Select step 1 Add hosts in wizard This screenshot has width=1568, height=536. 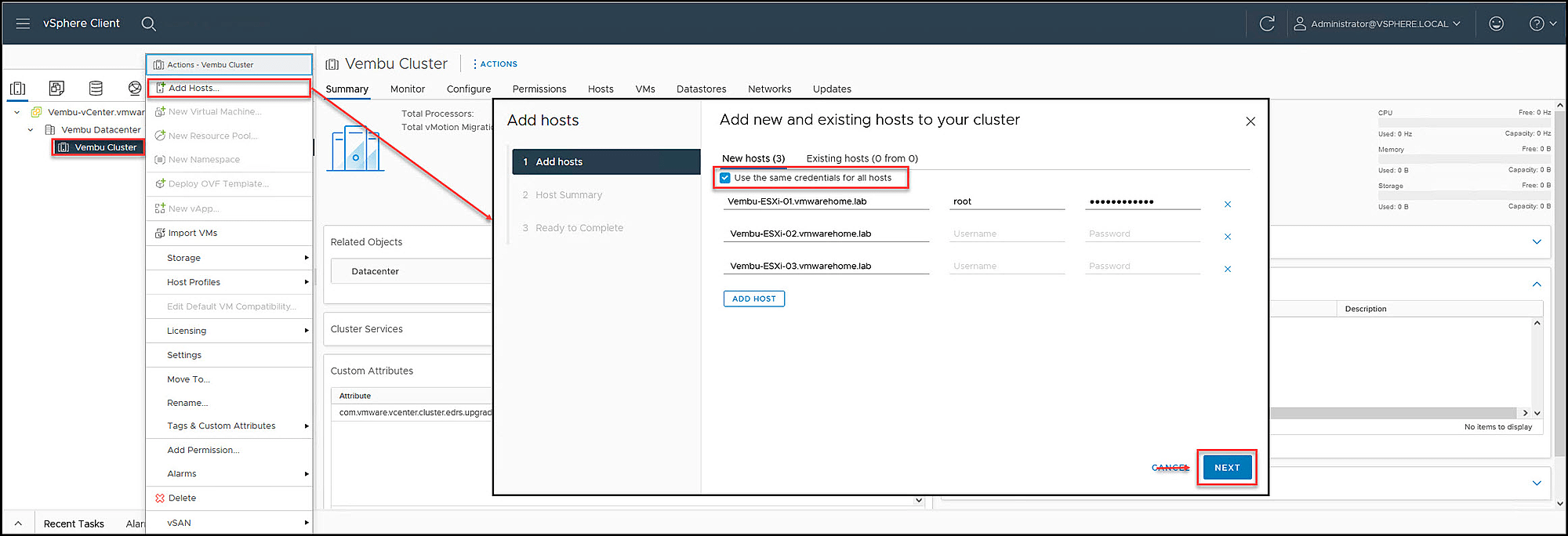(x=606, y=161)
